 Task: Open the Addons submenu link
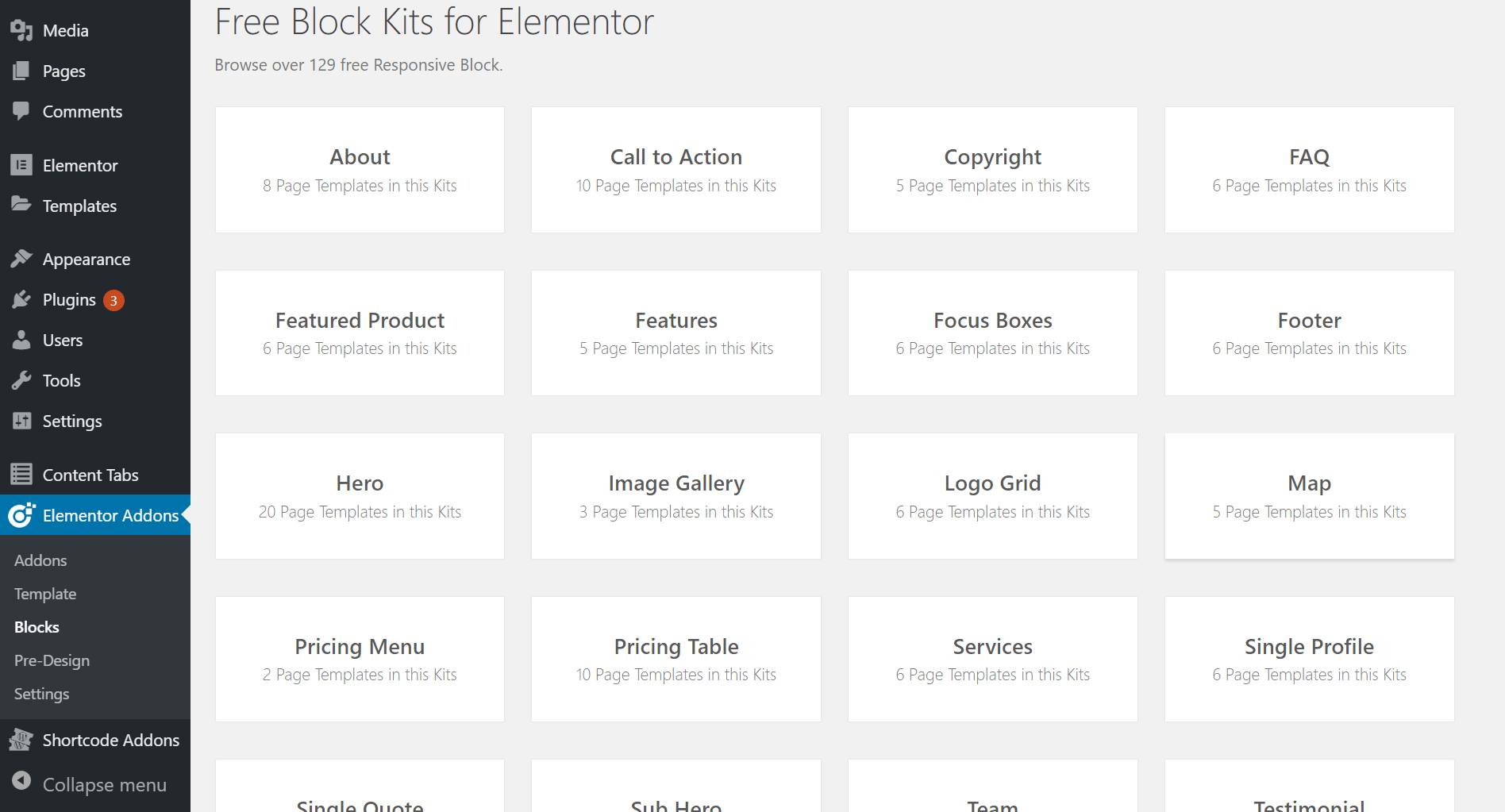pos(40,560)
